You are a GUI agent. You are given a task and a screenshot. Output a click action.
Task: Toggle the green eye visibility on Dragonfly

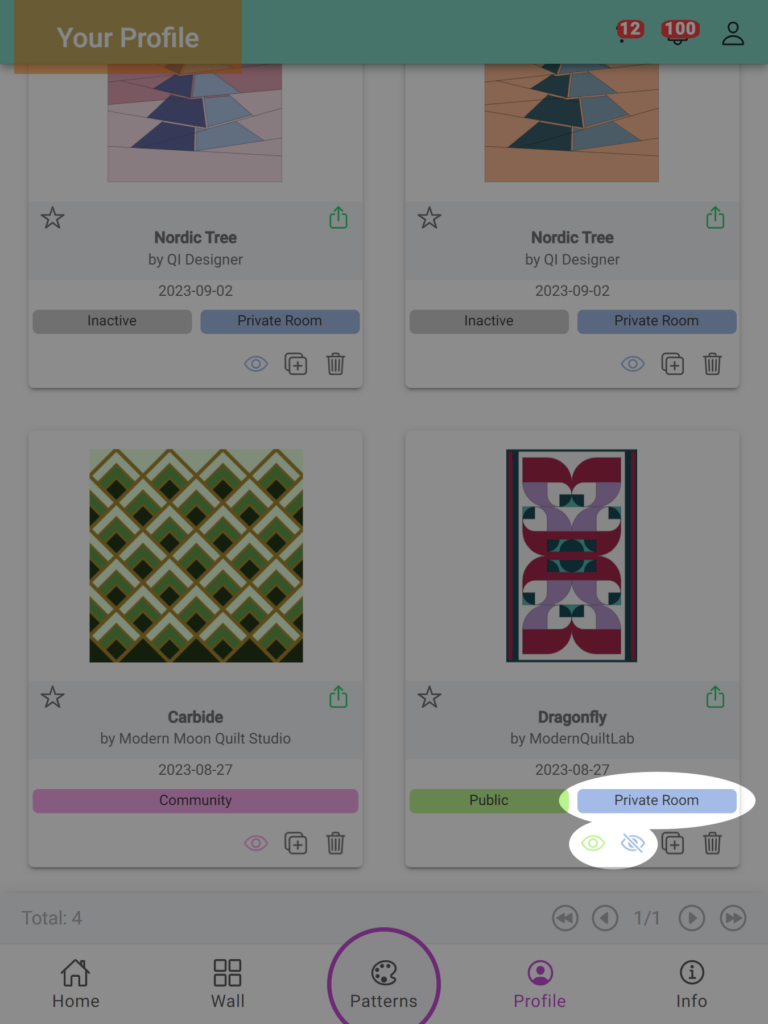click(593, 843)
